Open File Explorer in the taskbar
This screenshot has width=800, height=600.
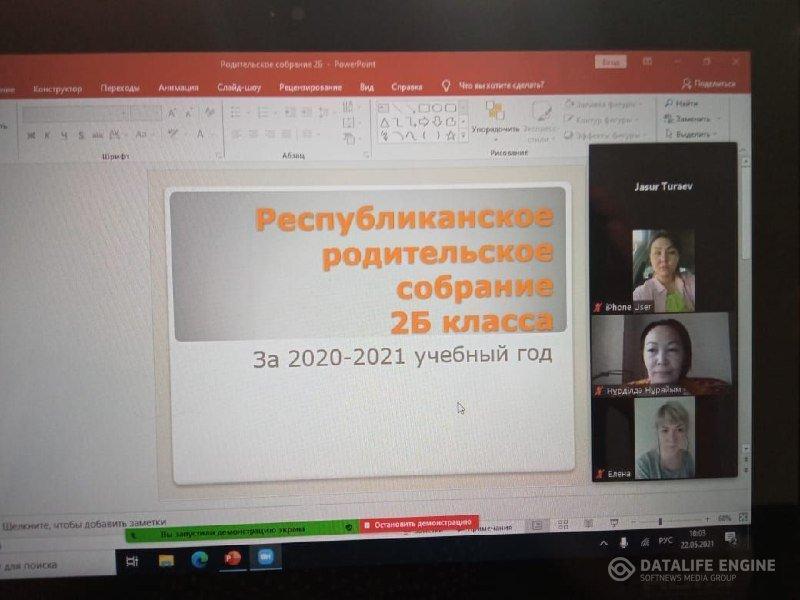[166, 560]
